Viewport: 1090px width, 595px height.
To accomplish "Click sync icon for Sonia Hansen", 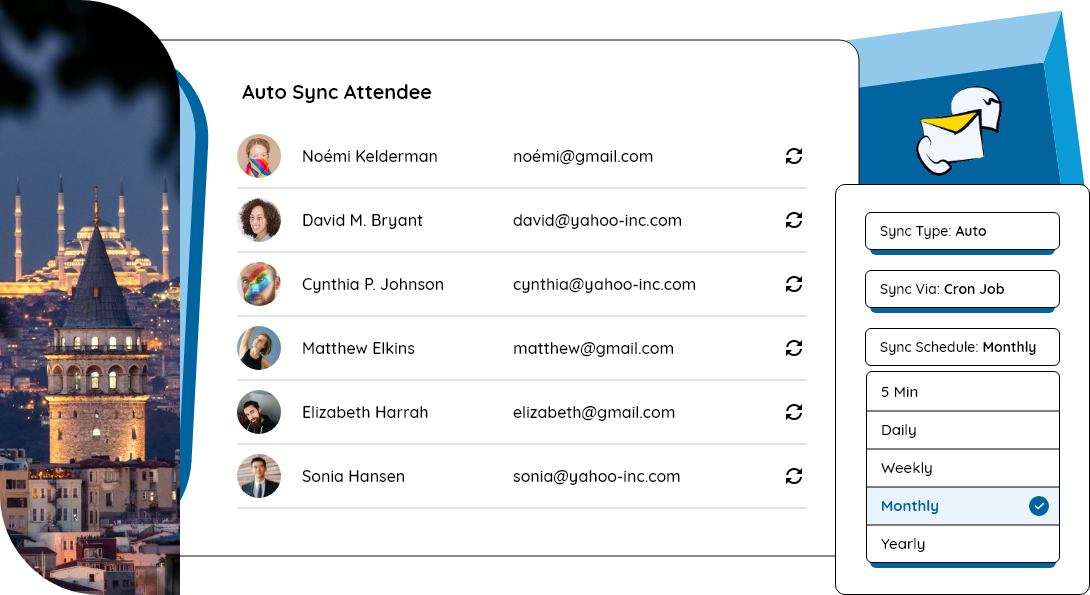I will click(x=794, y=476).
